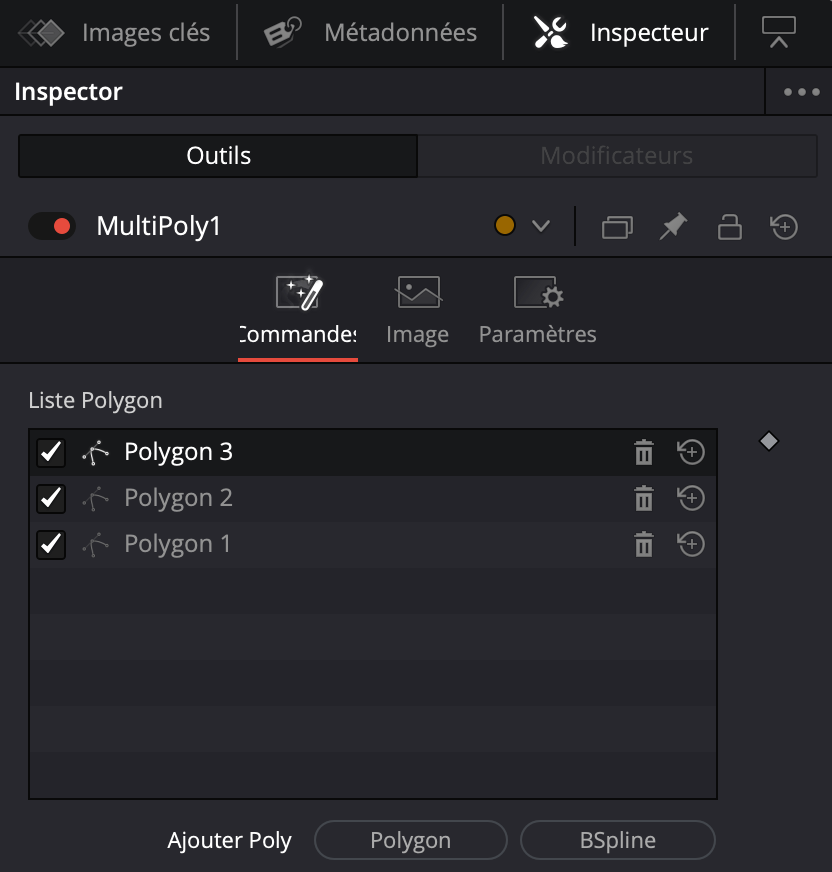Select the Polygon 2 row name
Viewport: 832px width, 872px height.
(179, 498)
